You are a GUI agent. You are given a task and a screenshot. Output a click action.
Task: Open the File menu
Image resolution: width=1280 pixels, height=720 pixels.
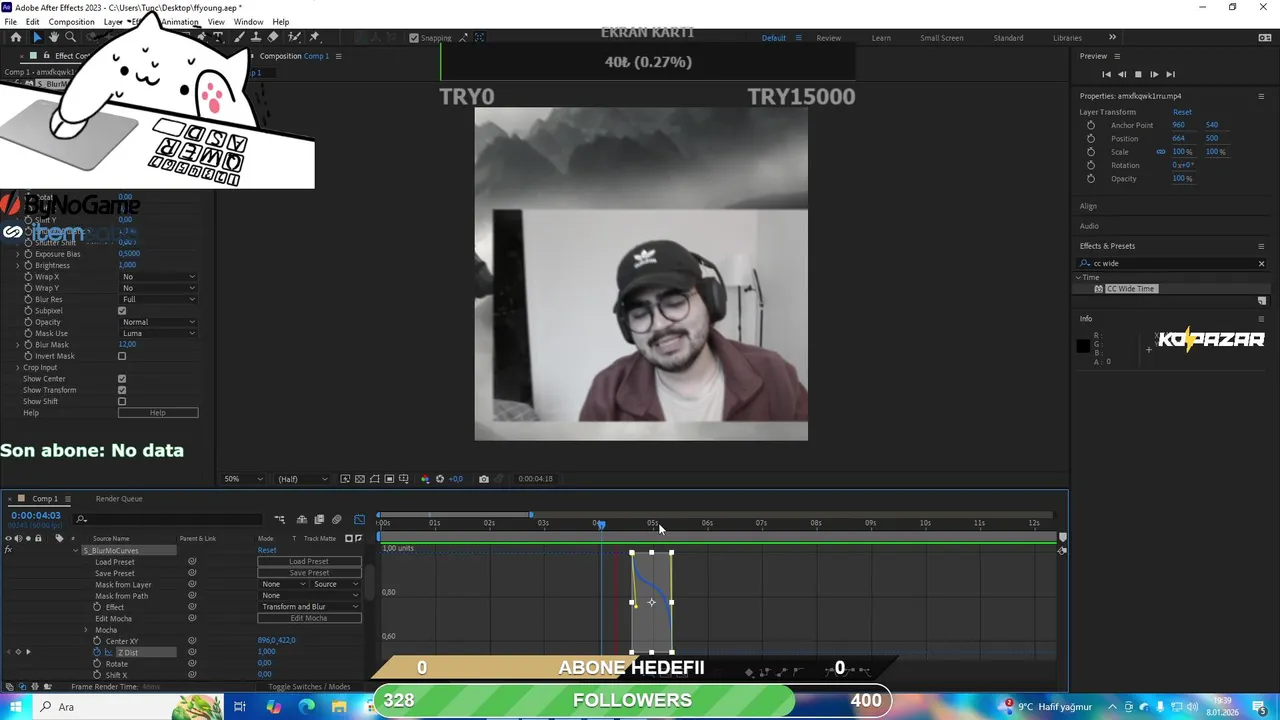[10, 22]
